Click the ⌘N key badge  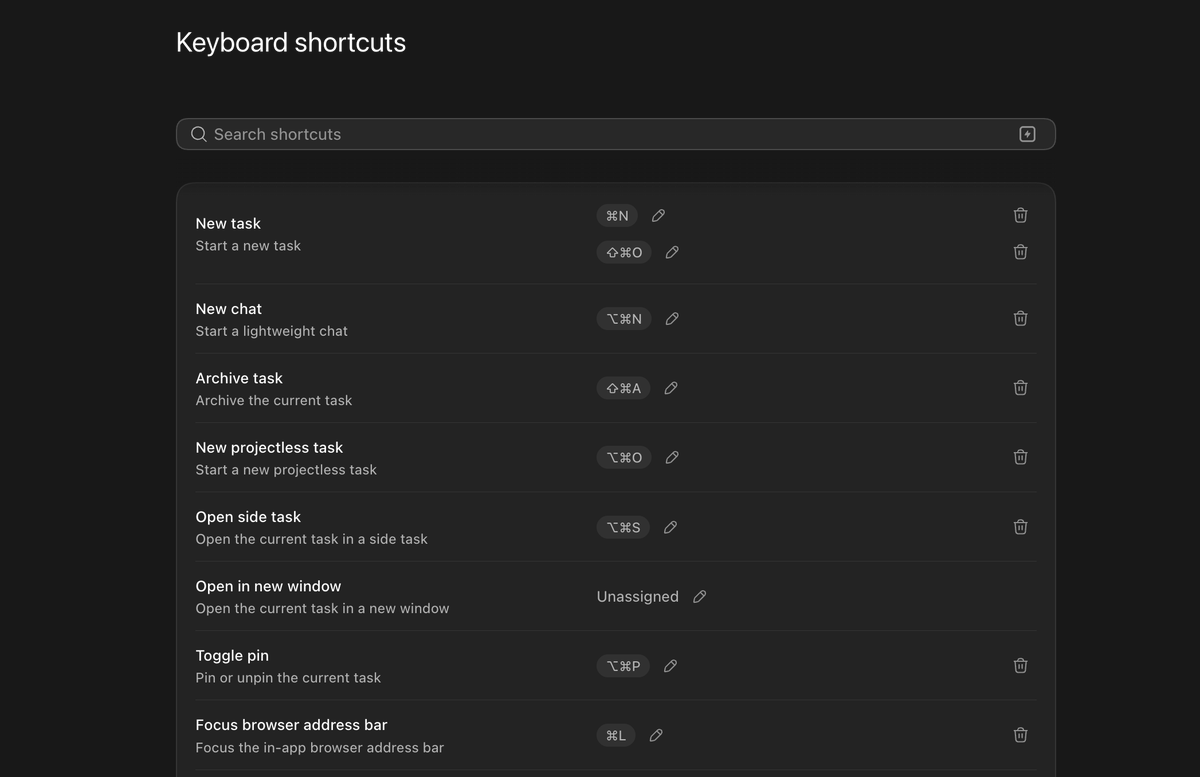point(617,215)
